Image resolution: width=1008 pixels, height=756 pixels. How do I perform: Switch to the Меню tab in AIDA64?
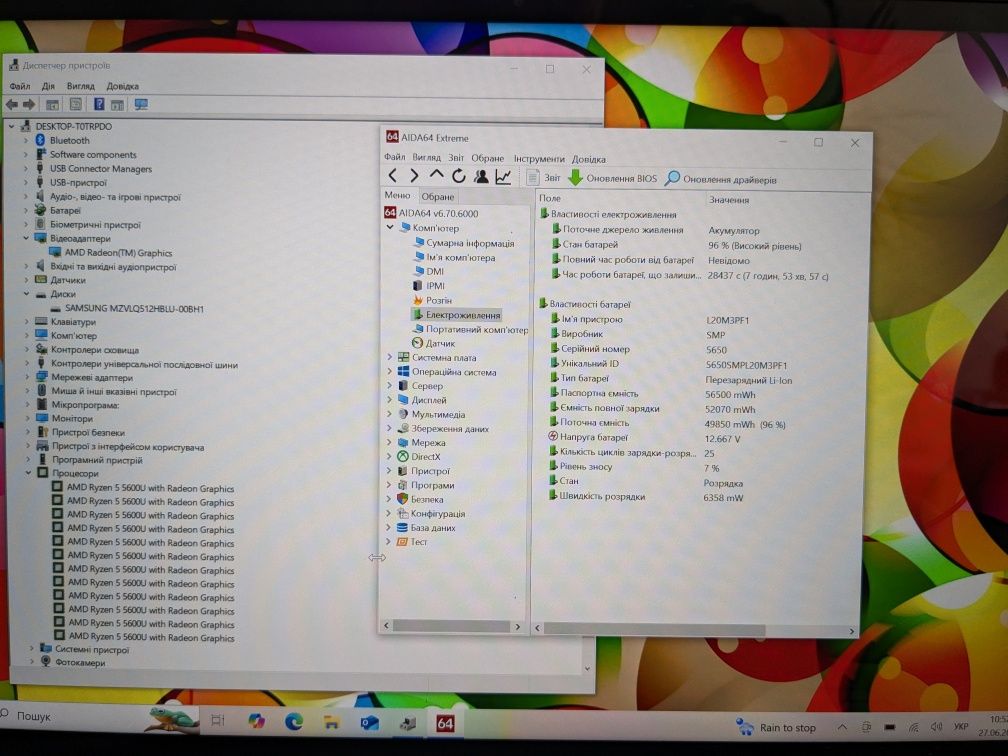point(397,195)
